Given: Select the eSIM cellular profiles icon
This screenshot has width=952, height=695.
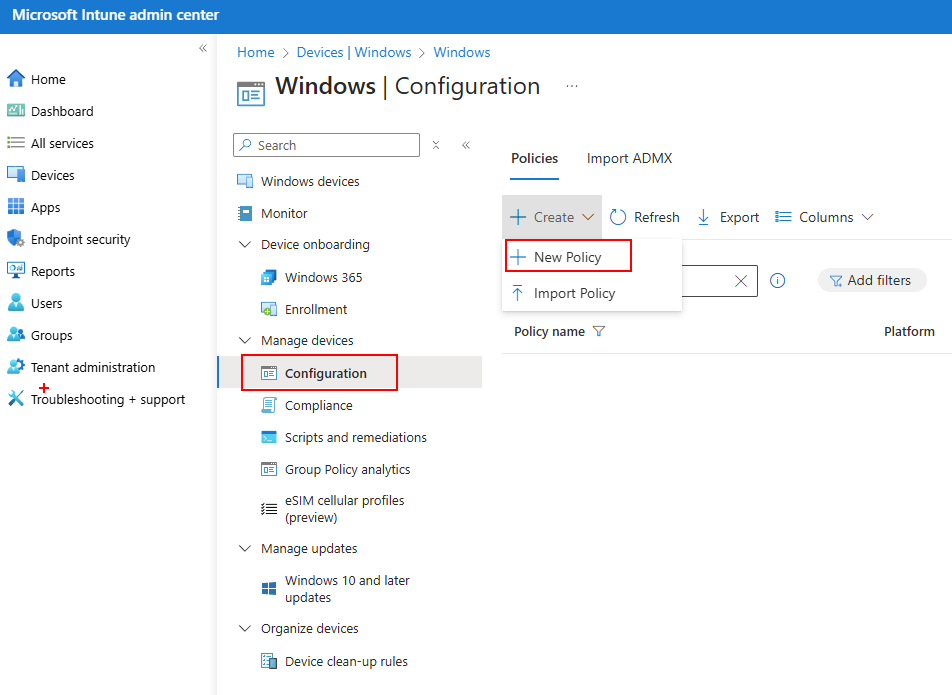Looking at the screenshot, I should pos(268,509).
